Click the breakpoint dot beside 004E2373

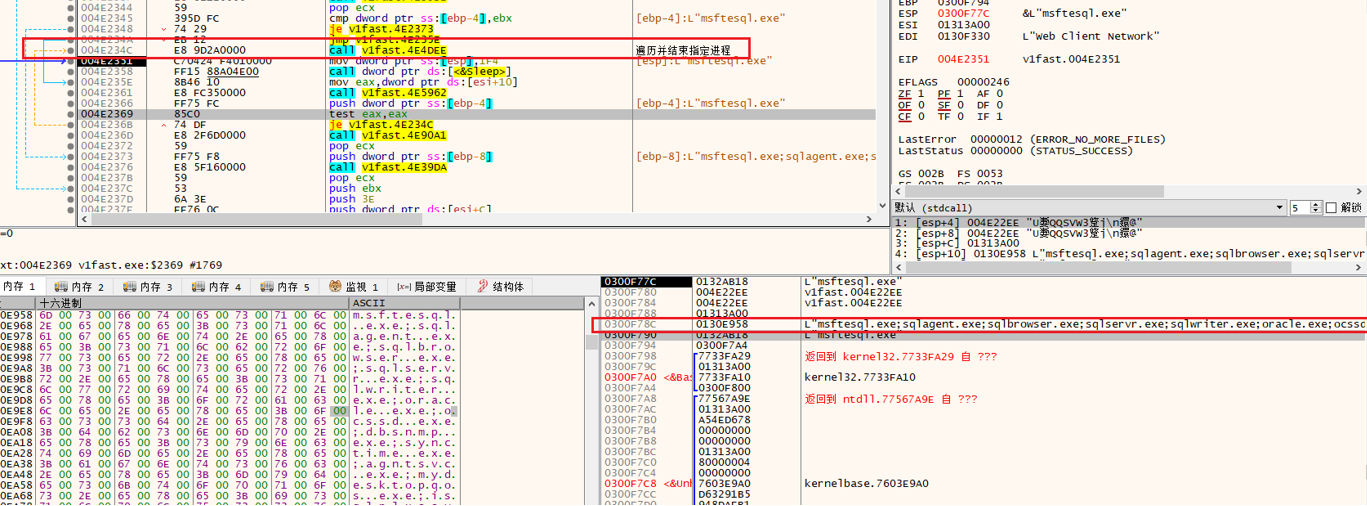point(70,157)
